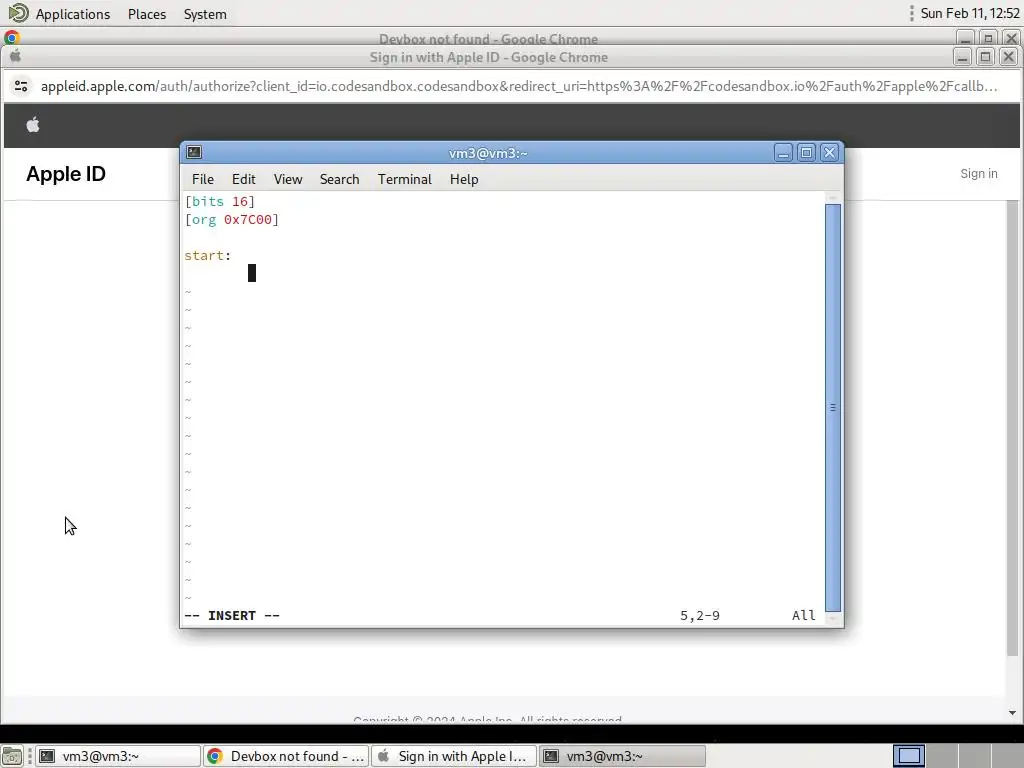Click the terminal icon in terminal title bar
This screenshot has height=768, width=1024.
click(194, 152)
